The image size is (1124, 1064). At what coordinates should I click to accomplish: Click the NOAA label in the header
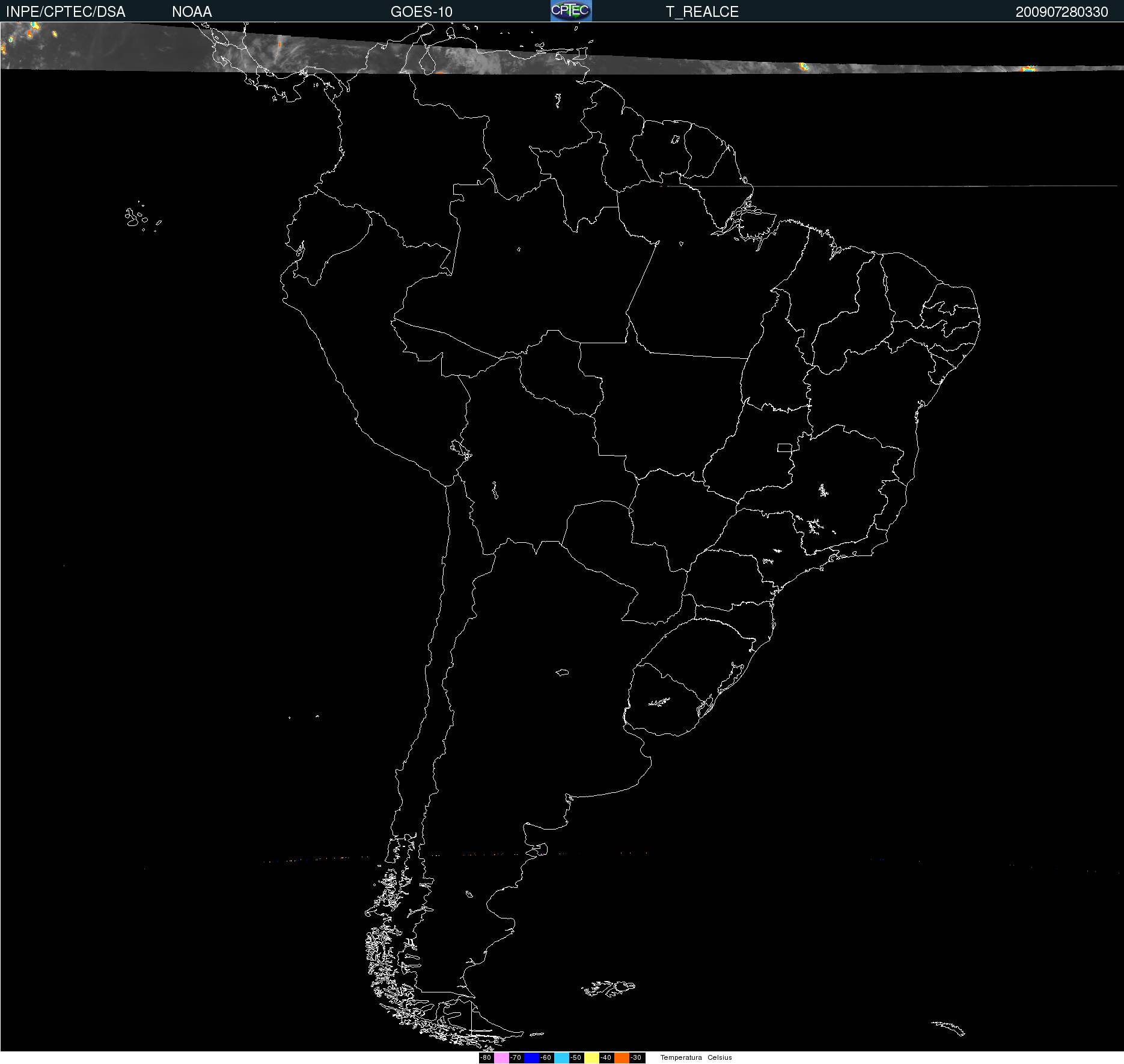coord(192,12)
